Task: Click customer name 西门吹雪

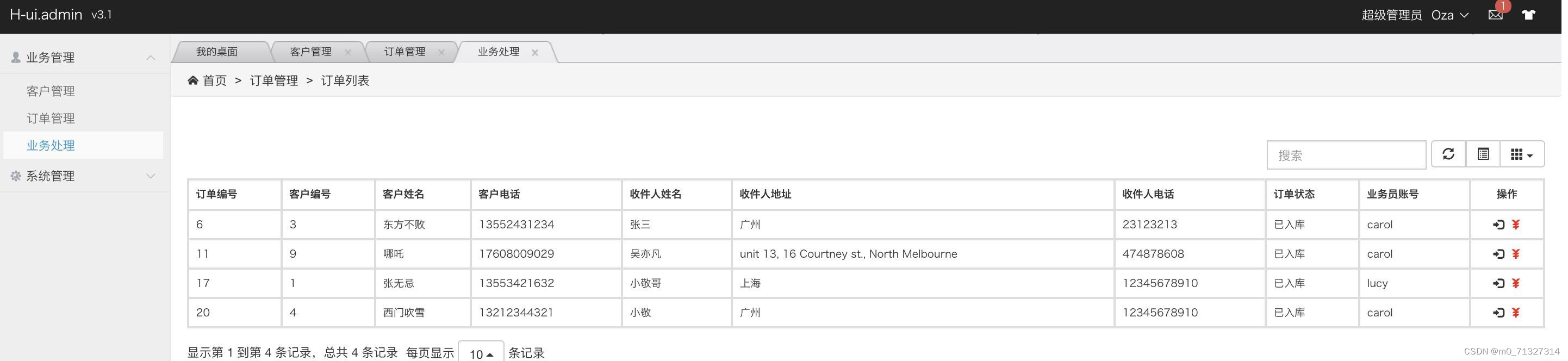Action: click(403, 312)
